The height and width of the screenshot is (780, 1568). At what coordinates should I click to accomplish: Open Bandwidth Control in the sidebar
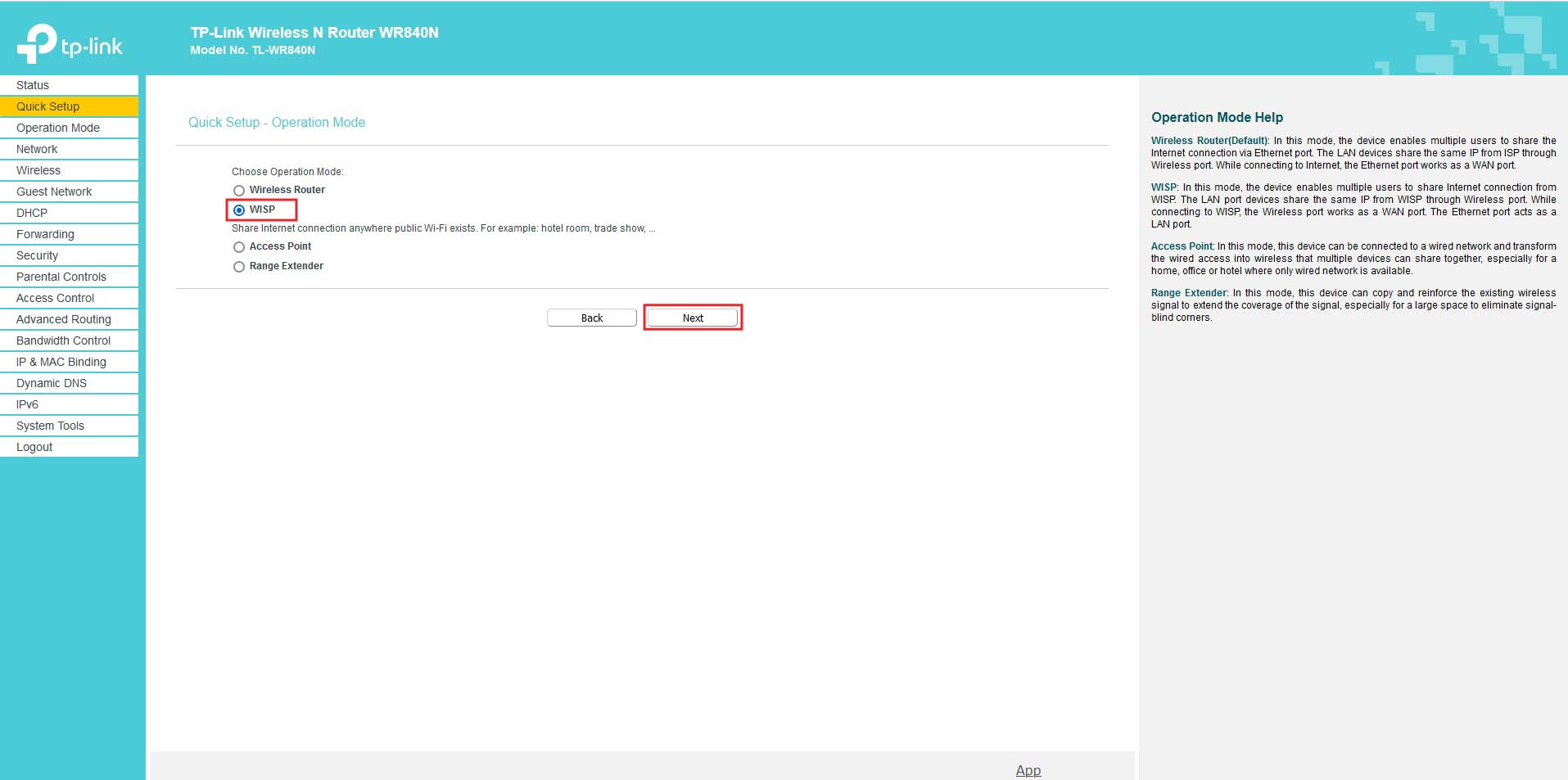(x=69, y=340)
